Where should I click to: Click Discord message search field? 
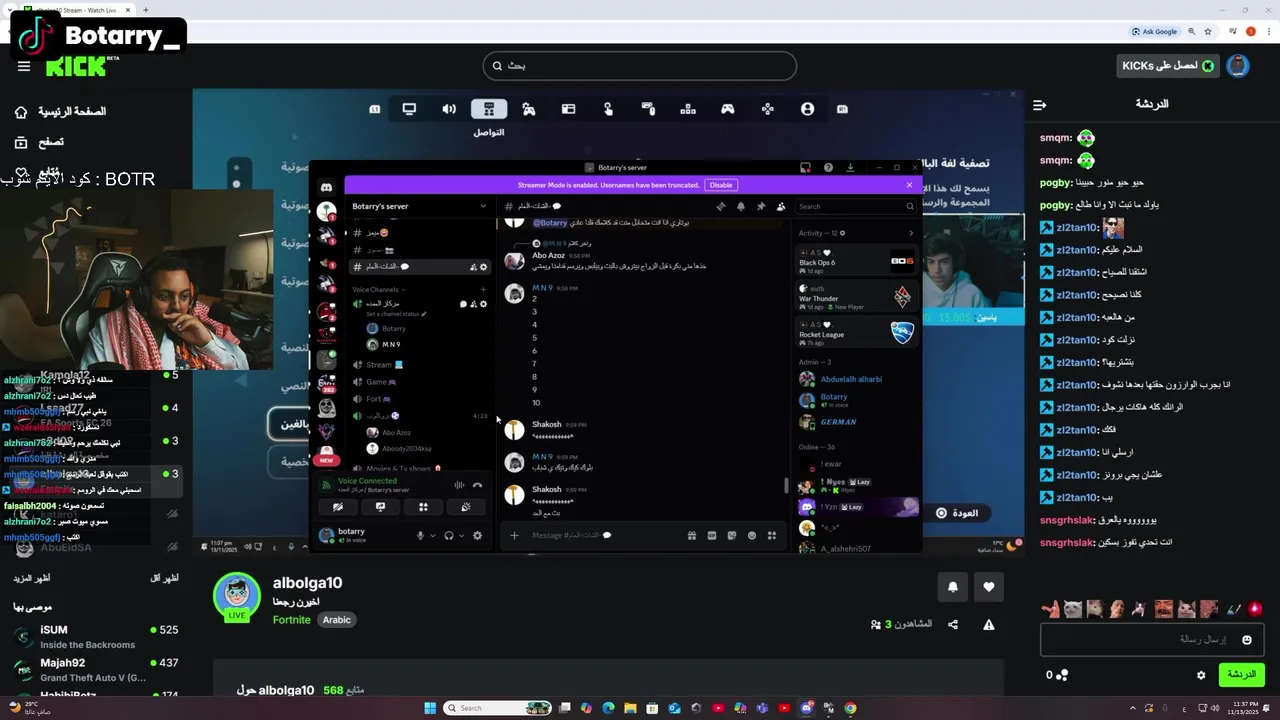(856, 206)
